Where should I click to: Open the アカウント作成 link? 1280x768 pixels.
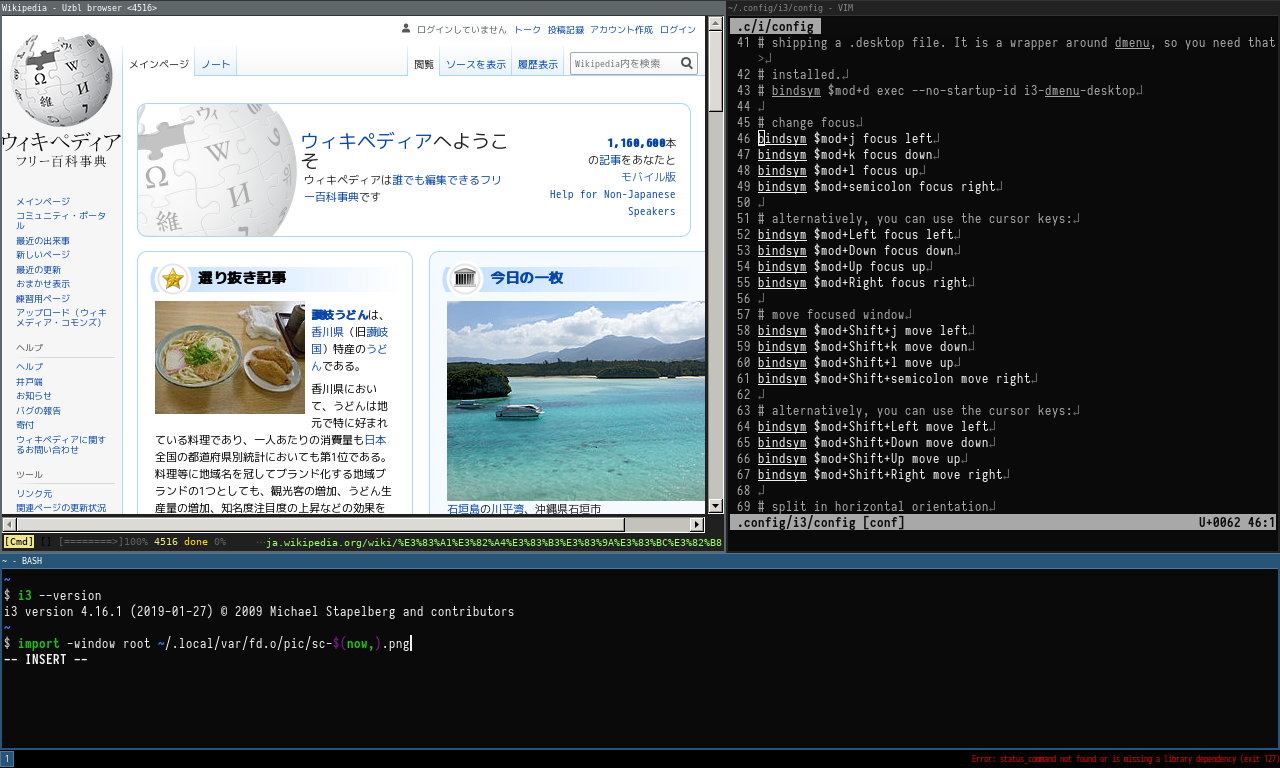point(620,30)
